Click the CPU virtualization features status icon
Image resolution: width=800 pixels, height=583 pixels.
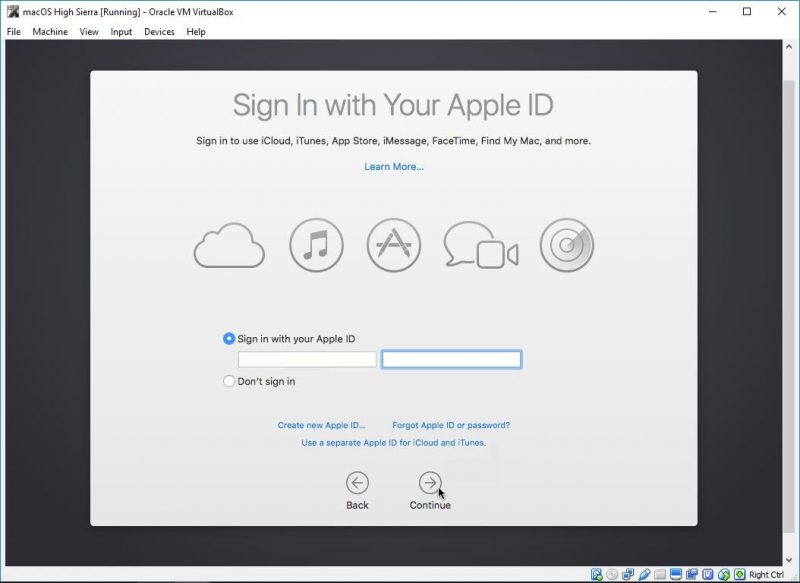(x=708, y=575)
